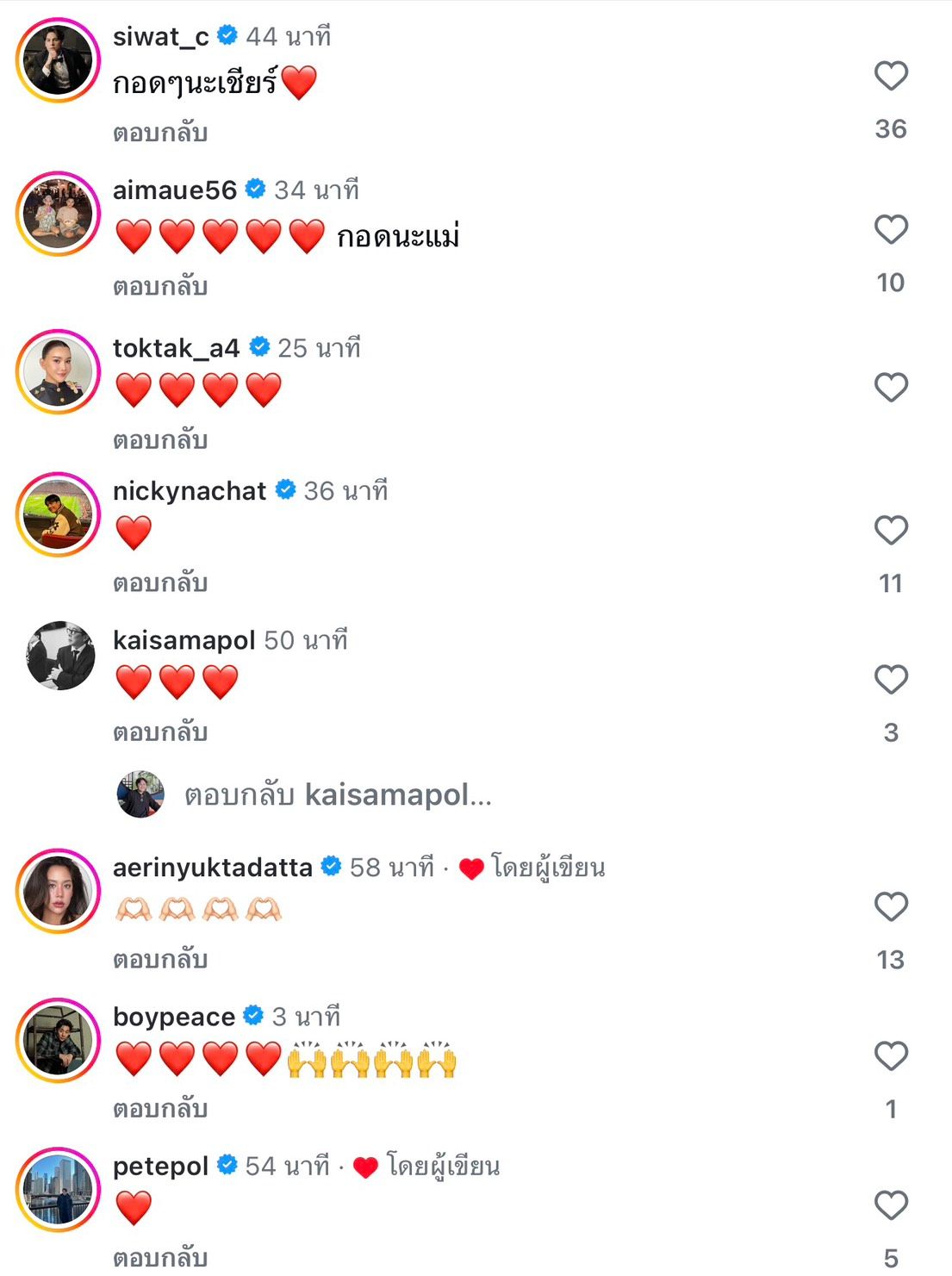
Task: Reply to siwat_c's comment via ตอบกลับ
Action: (x=160, y=133)
